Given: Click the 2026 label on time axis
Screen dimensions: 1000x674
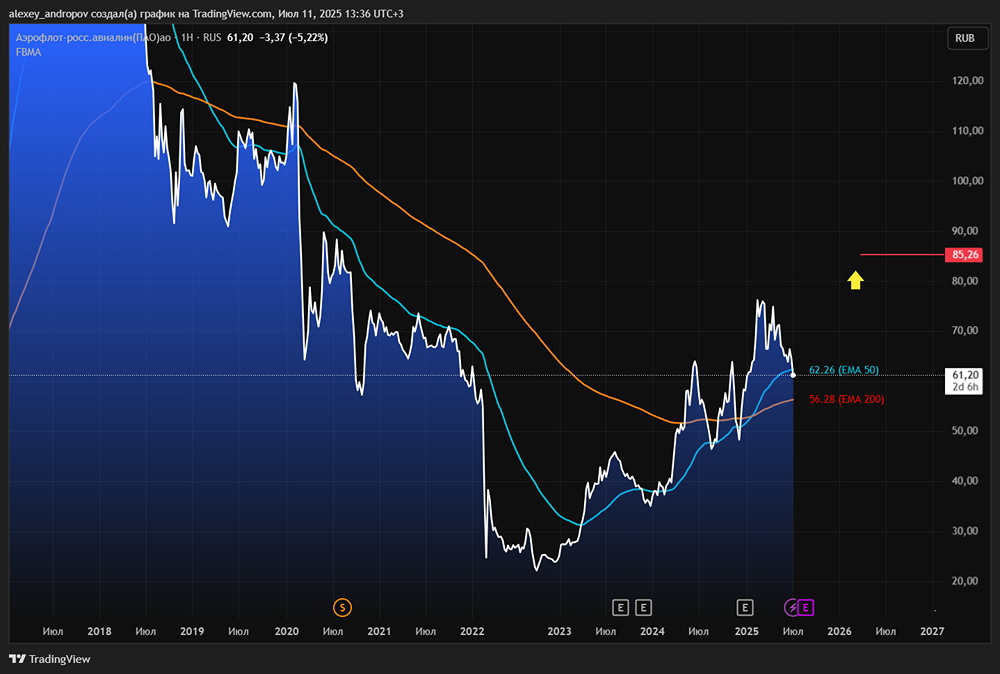Looking at the screenshot, I should pos(839,631).
